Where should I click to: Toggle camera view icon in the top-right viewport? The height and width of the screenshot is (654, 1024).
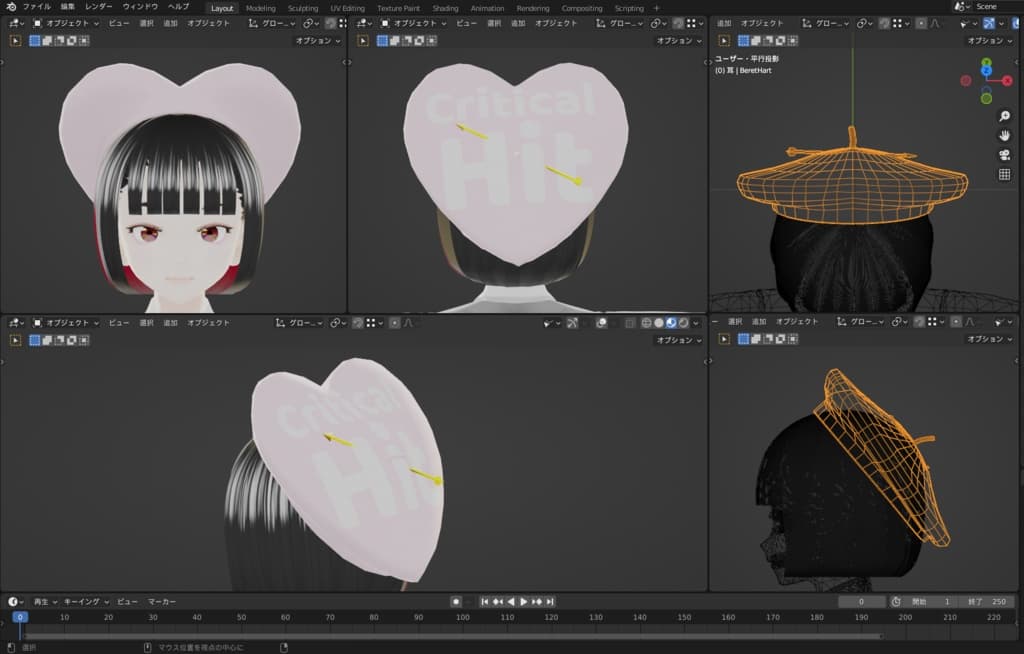coord(1004,154)
